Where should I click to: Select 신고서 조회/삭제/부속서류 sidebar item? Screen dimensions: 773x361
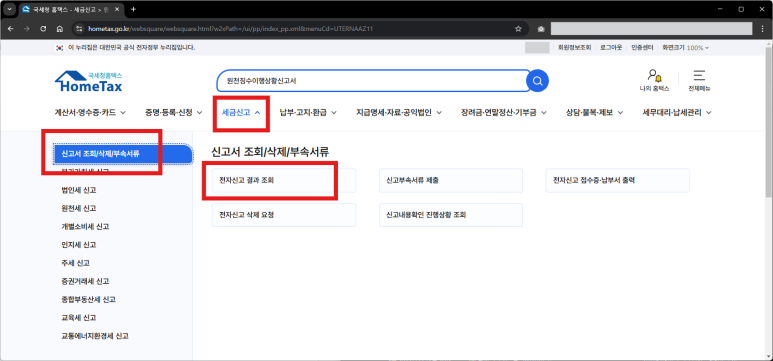(122, 153)
